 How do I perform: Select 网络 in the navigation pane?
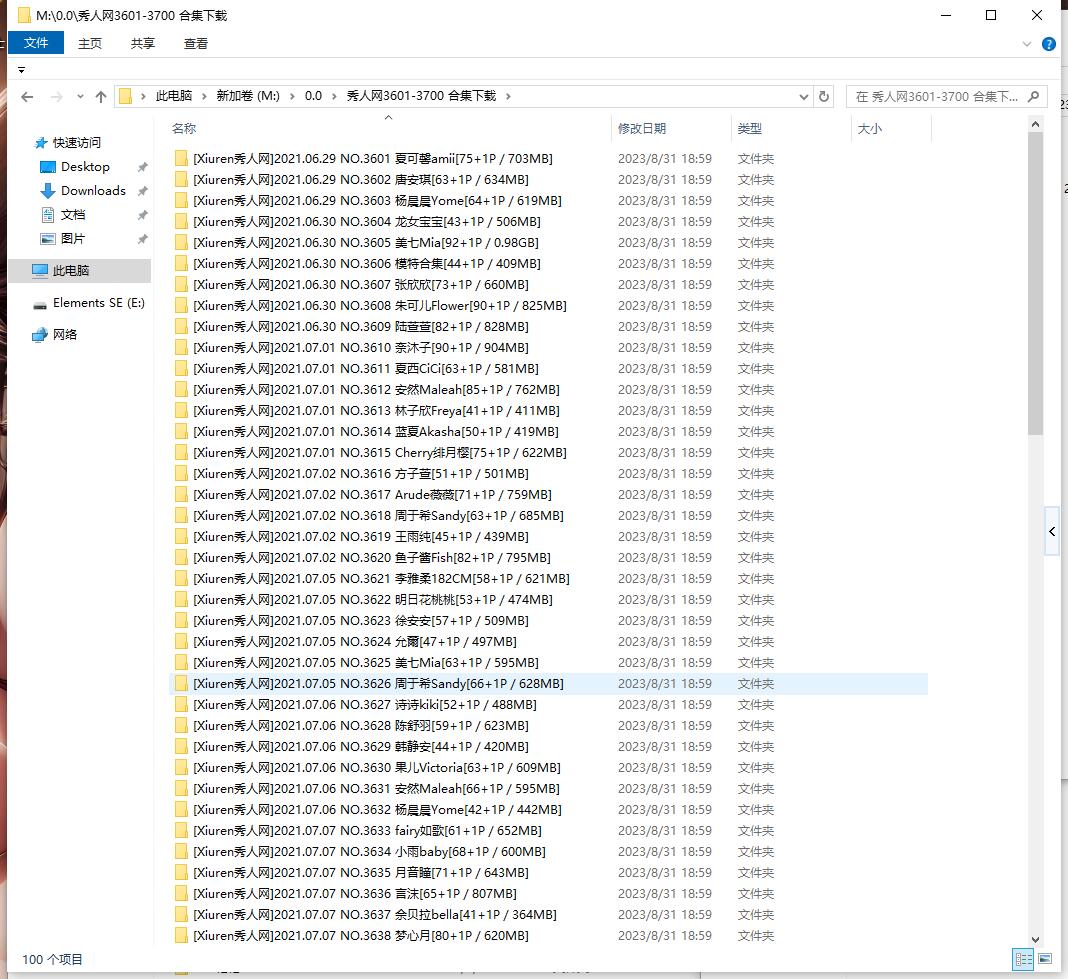click(65, 335)
